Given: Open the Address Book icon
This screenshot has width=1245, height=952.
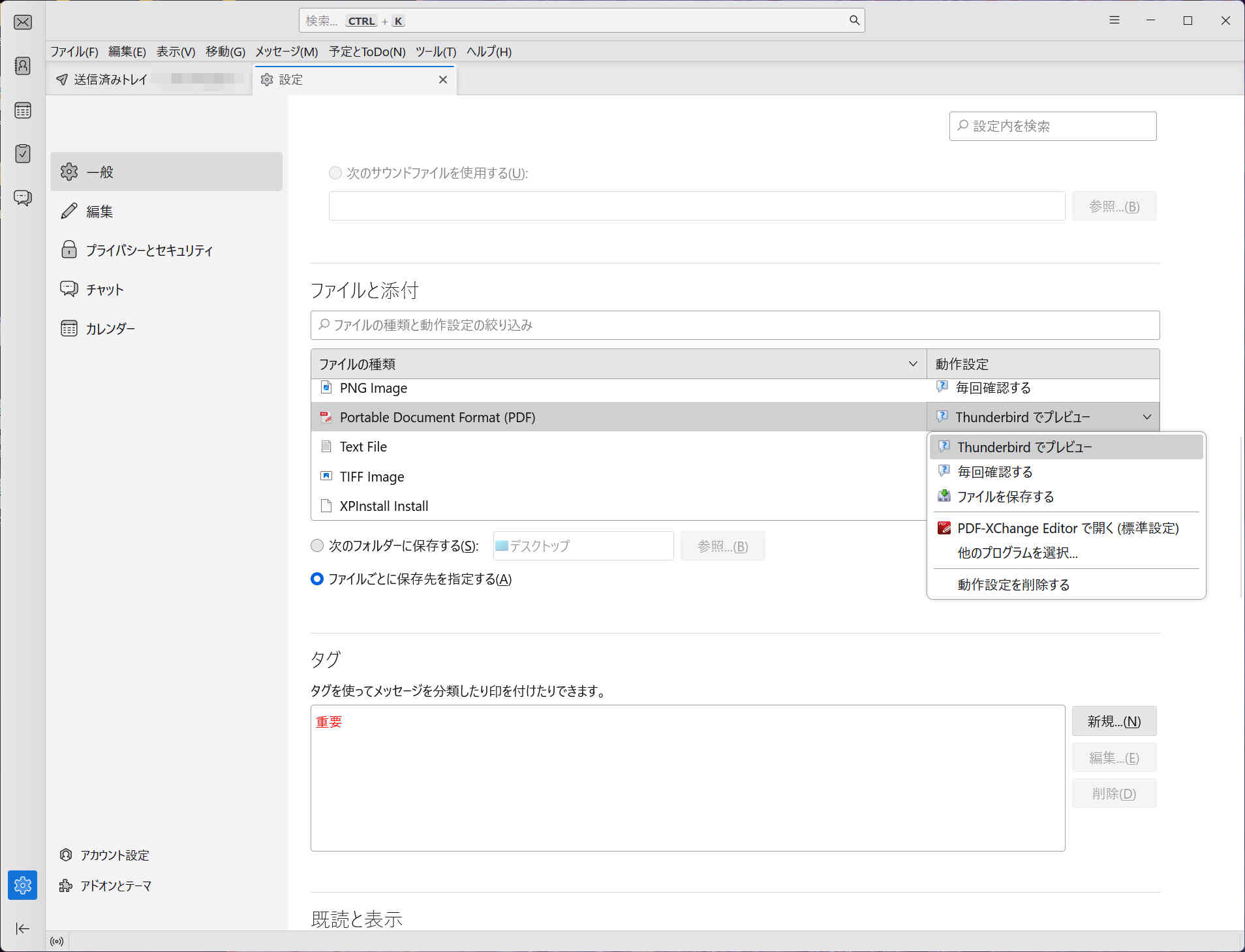Looking at the screenshot, I should click(x=23, y=66).
